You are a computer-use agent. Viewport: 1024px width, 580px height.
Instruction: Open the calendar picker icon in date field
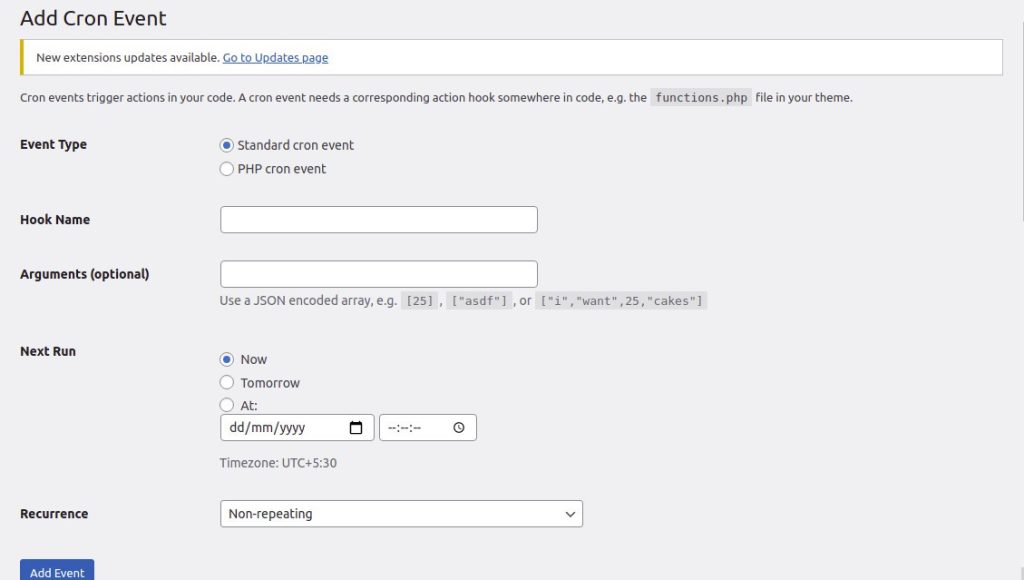[x=356, y=428]
